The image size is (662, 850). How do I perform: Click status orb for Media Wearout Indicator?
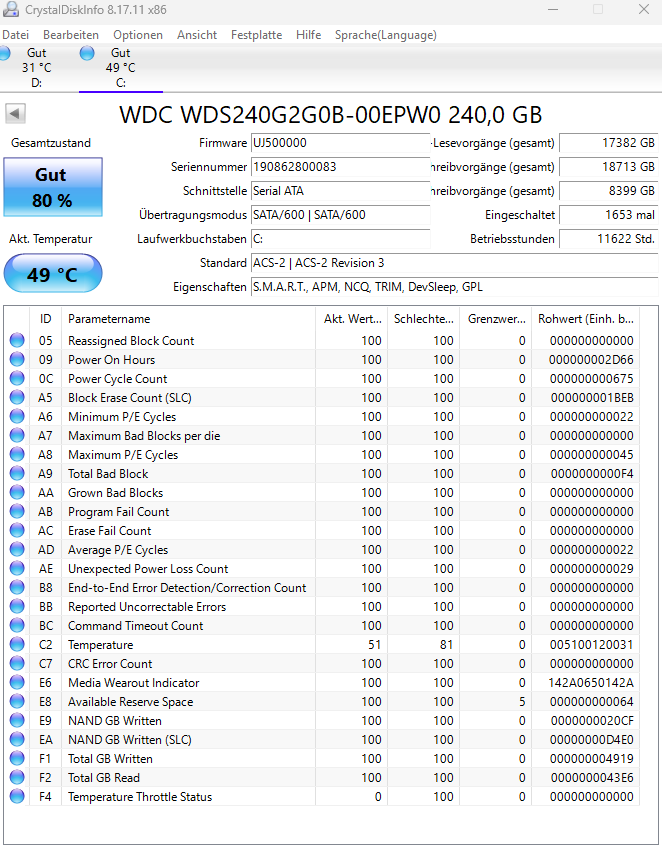[x=17, y=682]
